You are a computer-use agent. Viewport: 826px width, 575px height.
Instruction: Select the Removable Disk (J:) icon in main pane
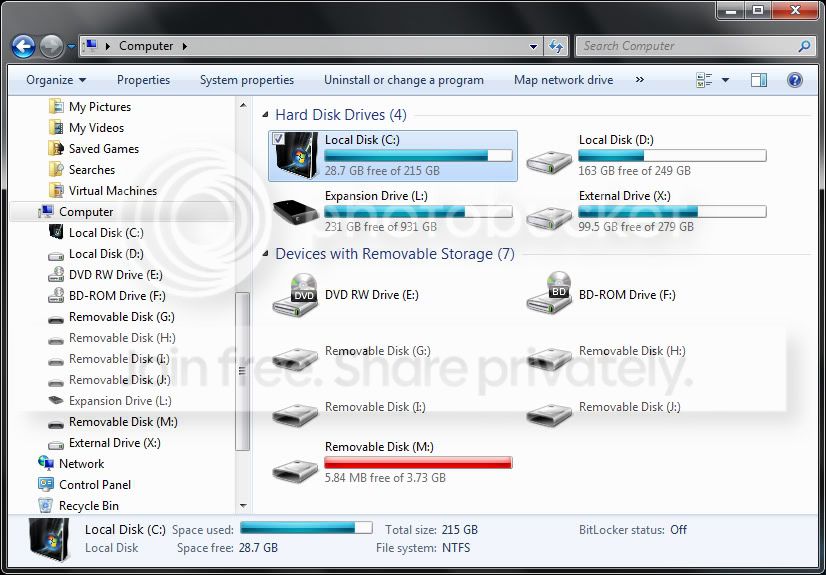pyautogui.click(x=549, y=414)
